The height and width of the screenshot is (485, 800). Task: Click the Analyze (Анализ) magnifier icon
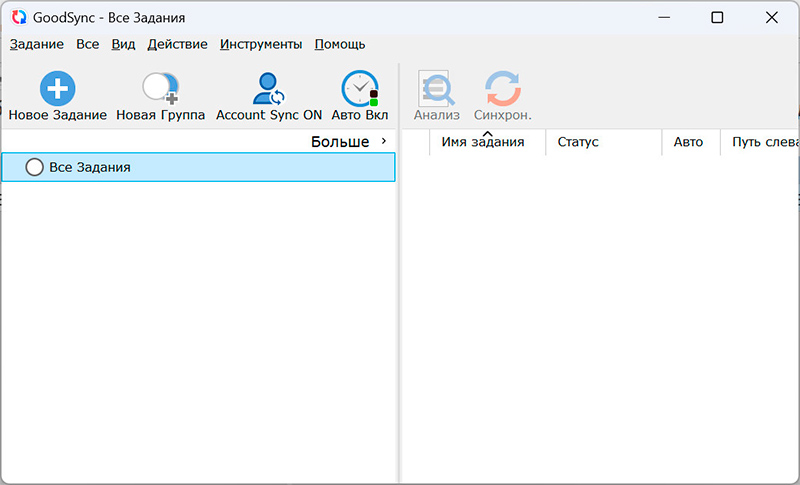[436, 89]
